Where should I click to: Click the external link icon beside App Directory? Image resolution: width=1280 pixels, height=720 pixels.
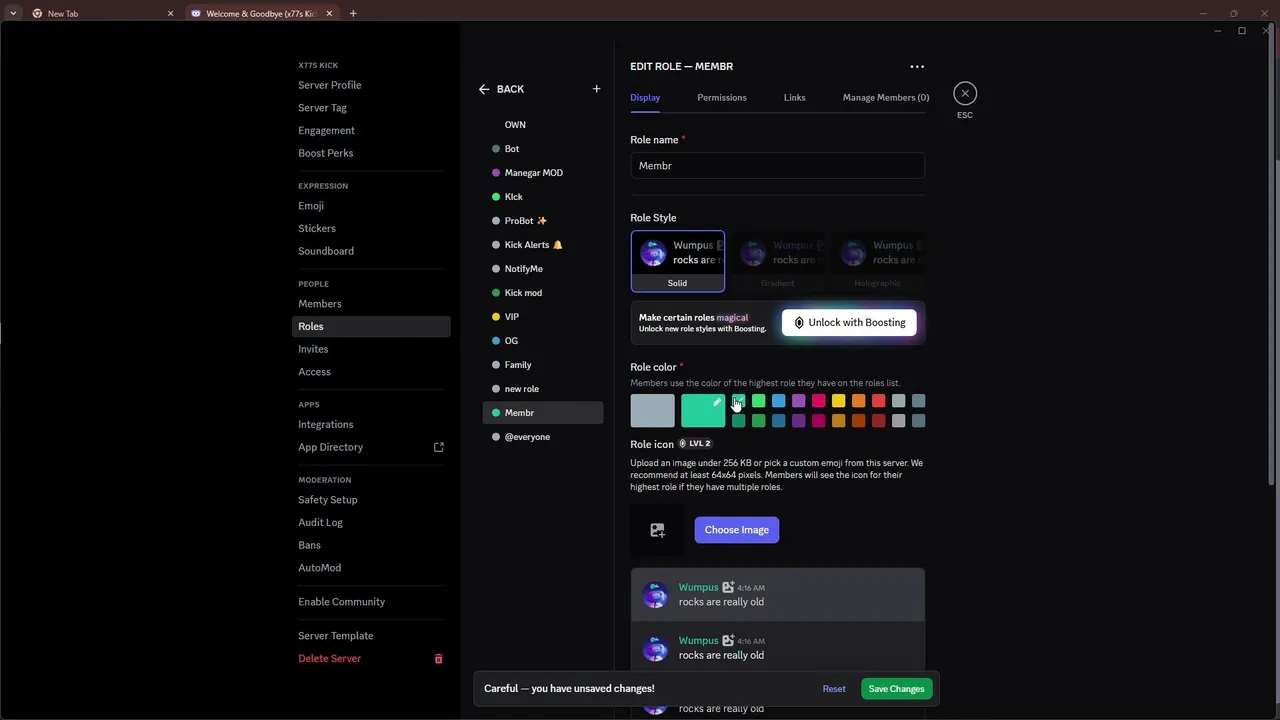click(x=438, y=447)
